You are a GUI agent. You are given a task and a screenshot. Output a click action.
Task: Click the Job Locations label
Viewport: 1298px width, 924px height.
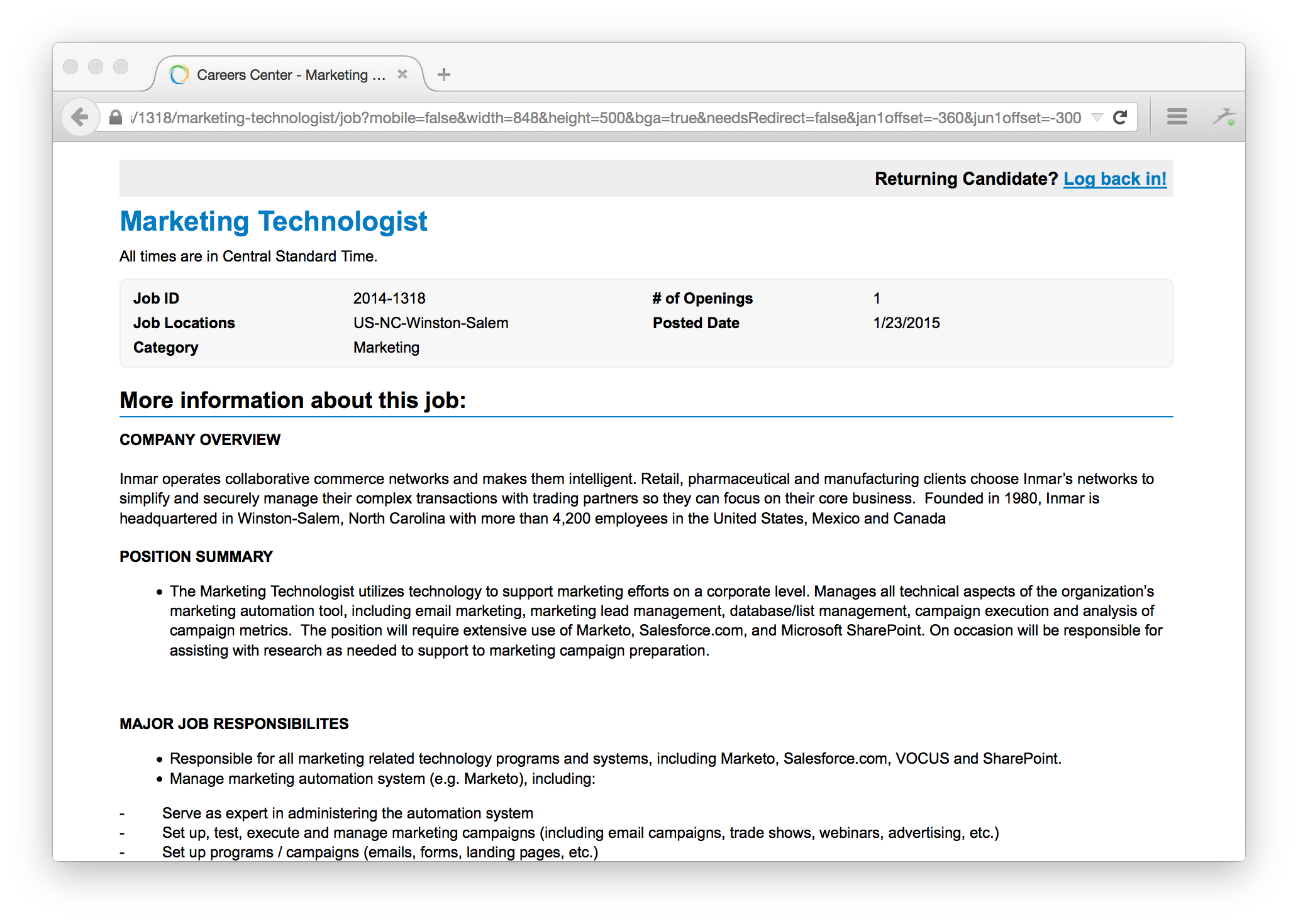click(x=184, y=323)
